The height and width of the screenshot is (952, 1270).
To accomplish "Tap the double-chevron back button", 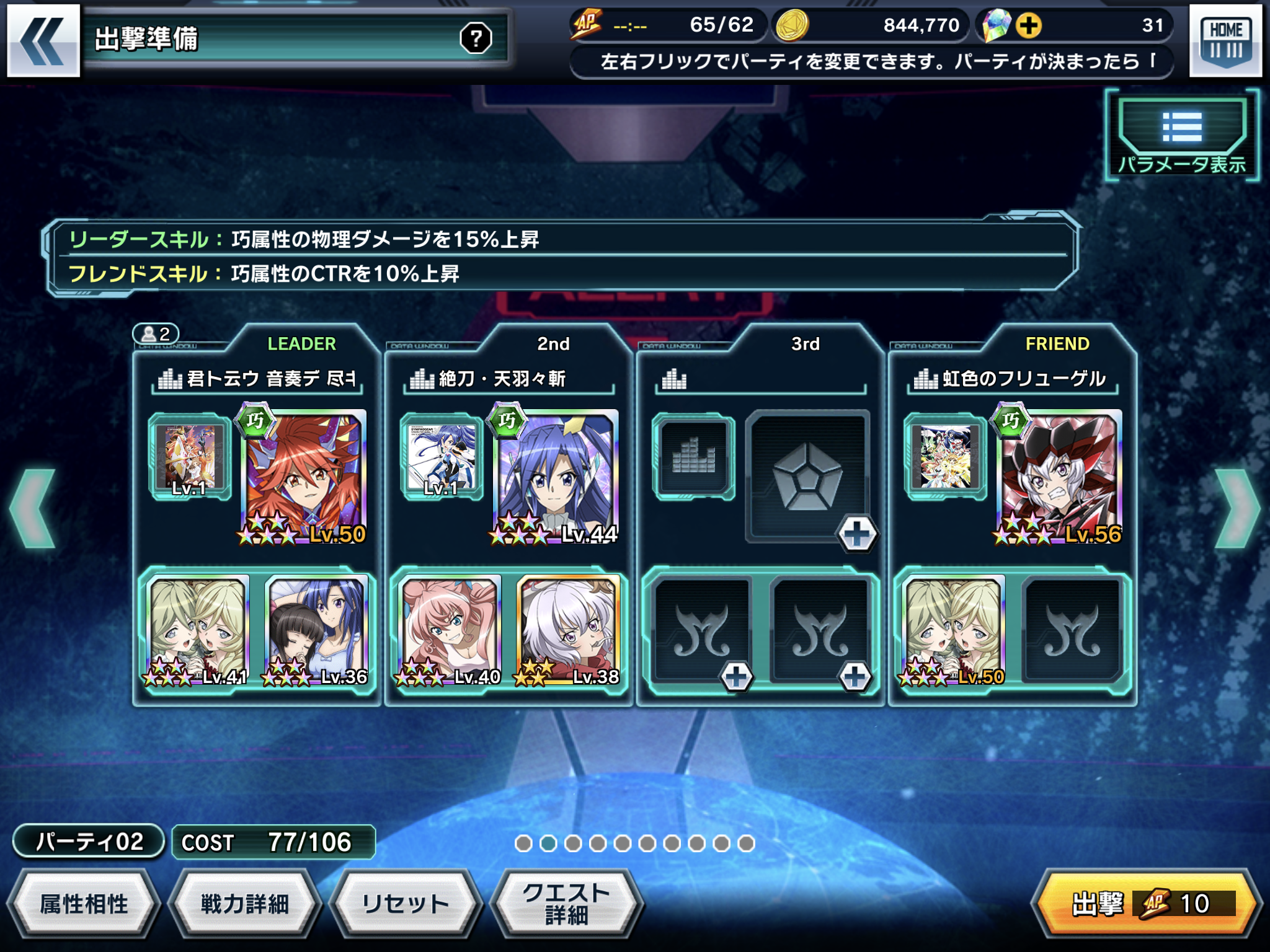I will point(43,40).
